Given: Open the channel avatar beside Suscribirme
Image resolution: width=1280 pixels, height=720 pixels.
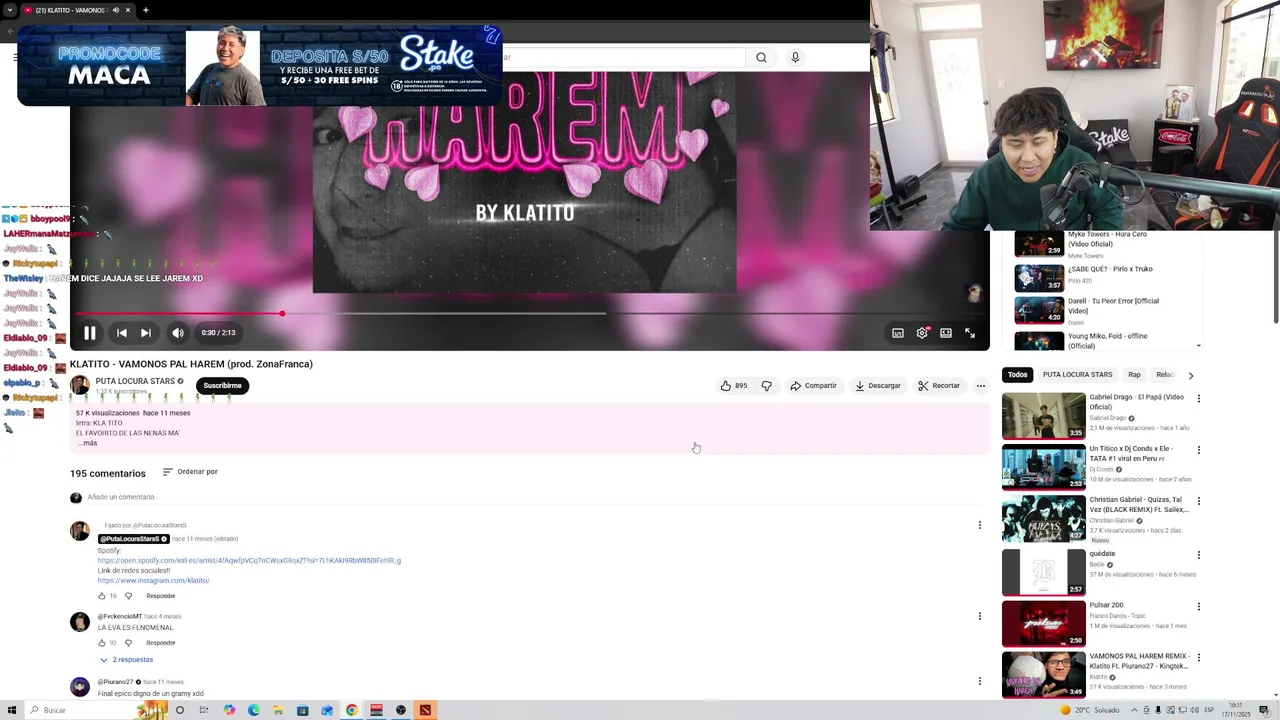Looking at the screenshot, I should 80,385.
